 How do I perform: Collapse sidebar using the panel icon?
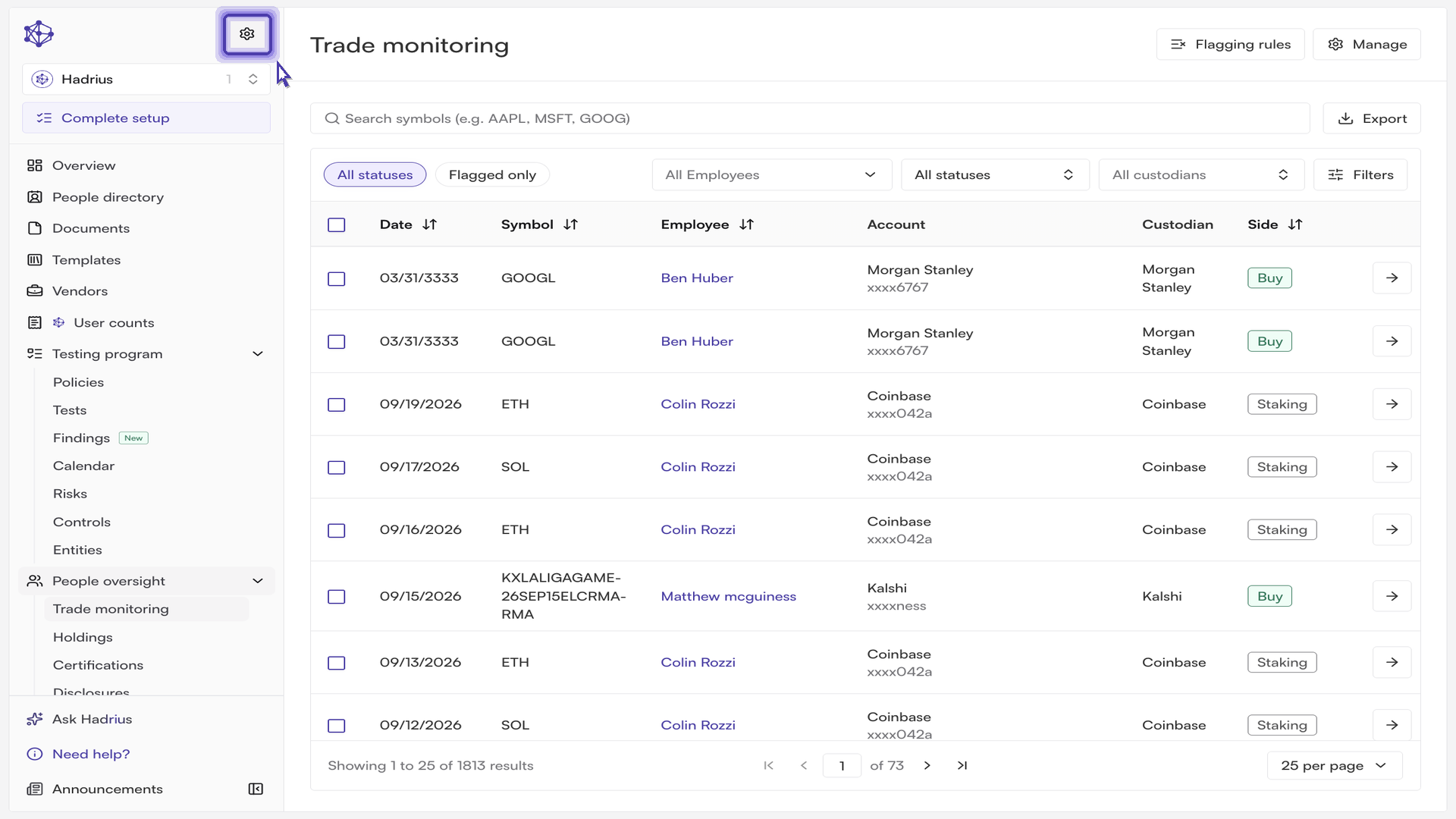pos(256,789)
